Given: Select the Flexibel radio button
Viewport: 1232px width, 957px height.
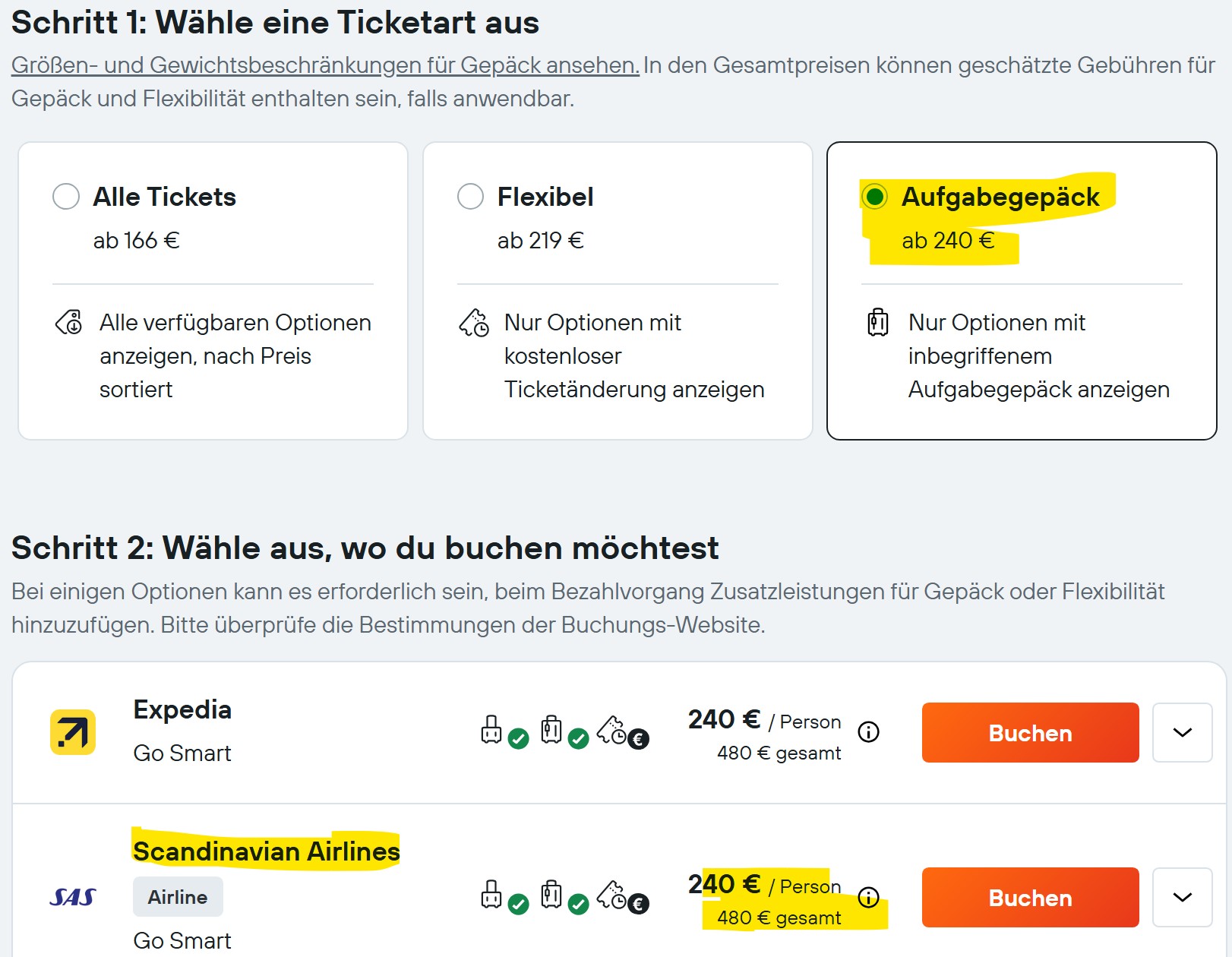Looking at the screenshot, I should click(470, 196).
